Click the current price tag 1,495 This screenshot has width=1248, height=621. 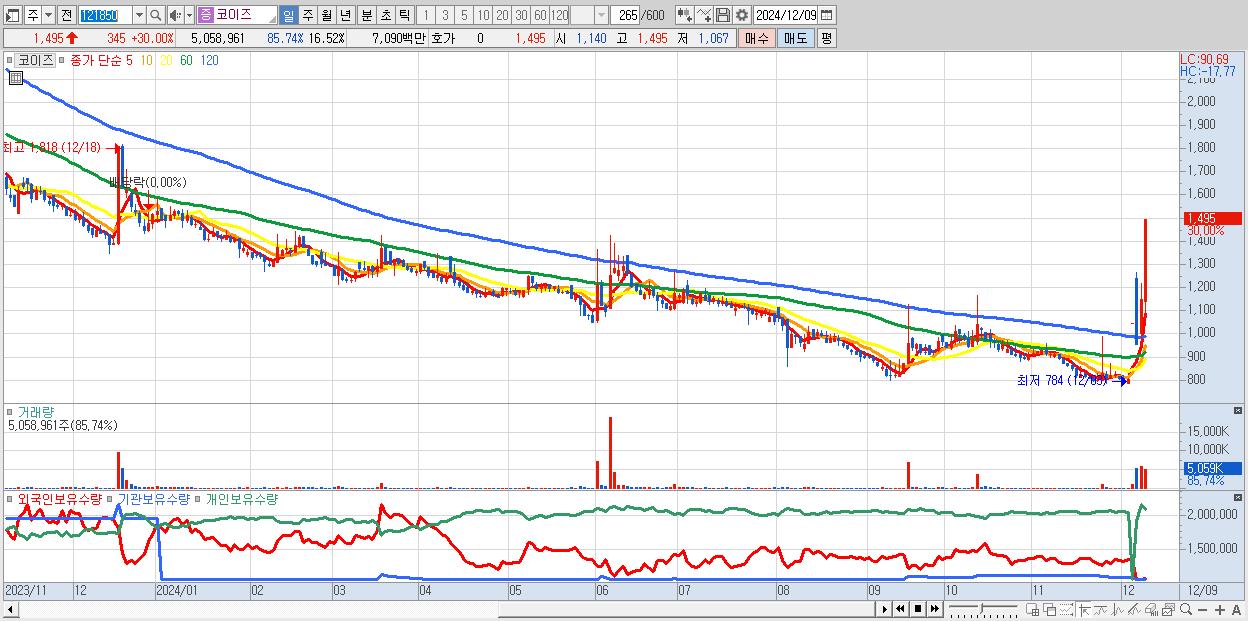pos(1211,218)
